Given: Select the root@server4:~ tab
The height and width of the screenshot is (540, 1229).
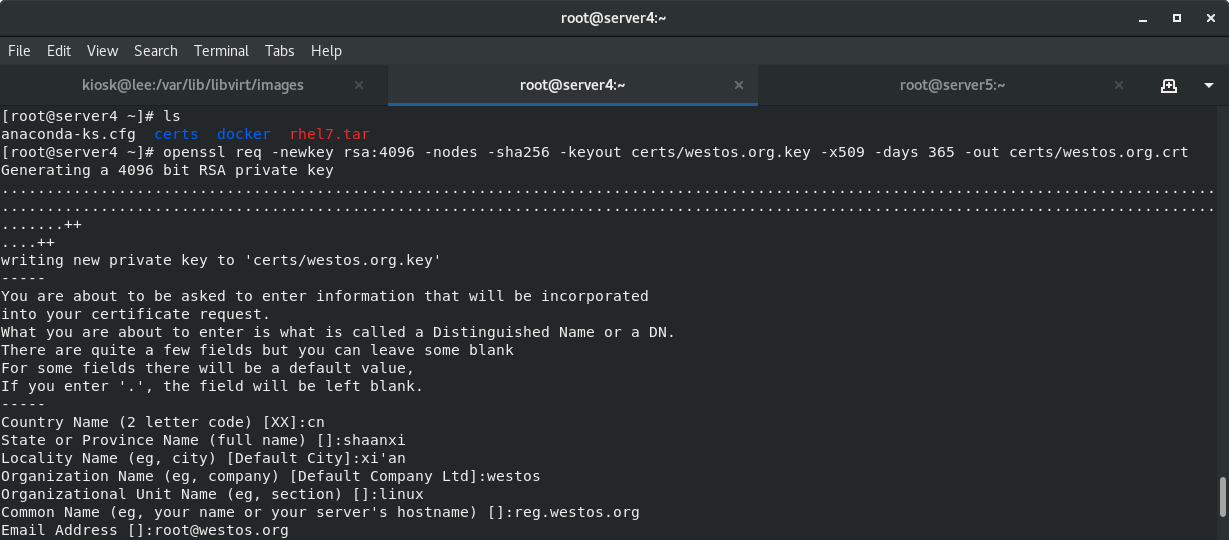Looking at the screenshot, I should click(x=572, y=85).
